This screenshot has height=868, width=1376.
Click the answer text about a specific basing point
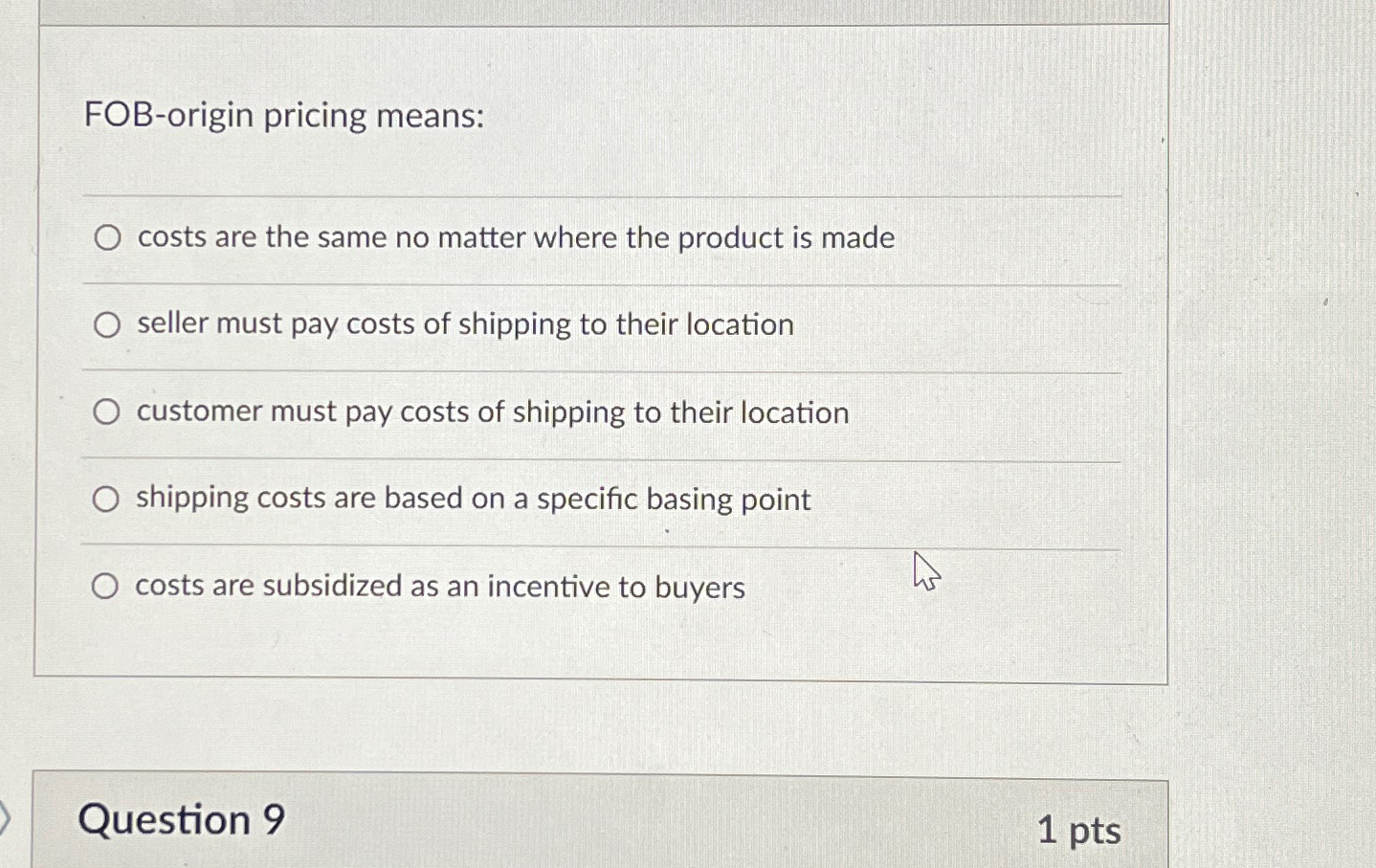click(472, 499)
